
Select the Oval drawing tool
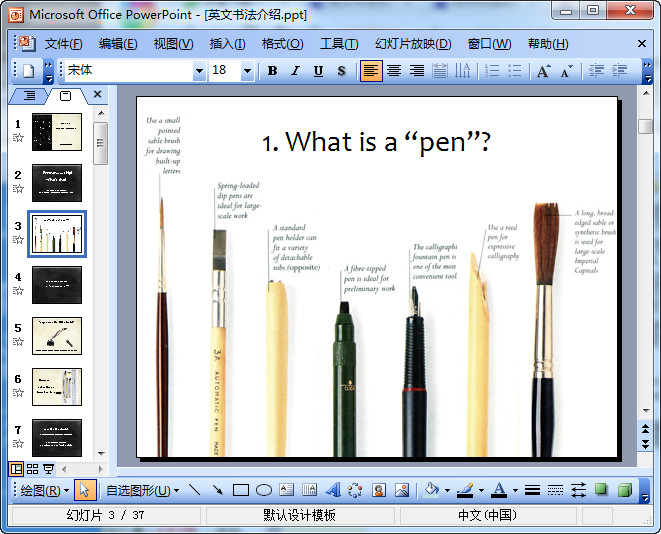[263, 490]
